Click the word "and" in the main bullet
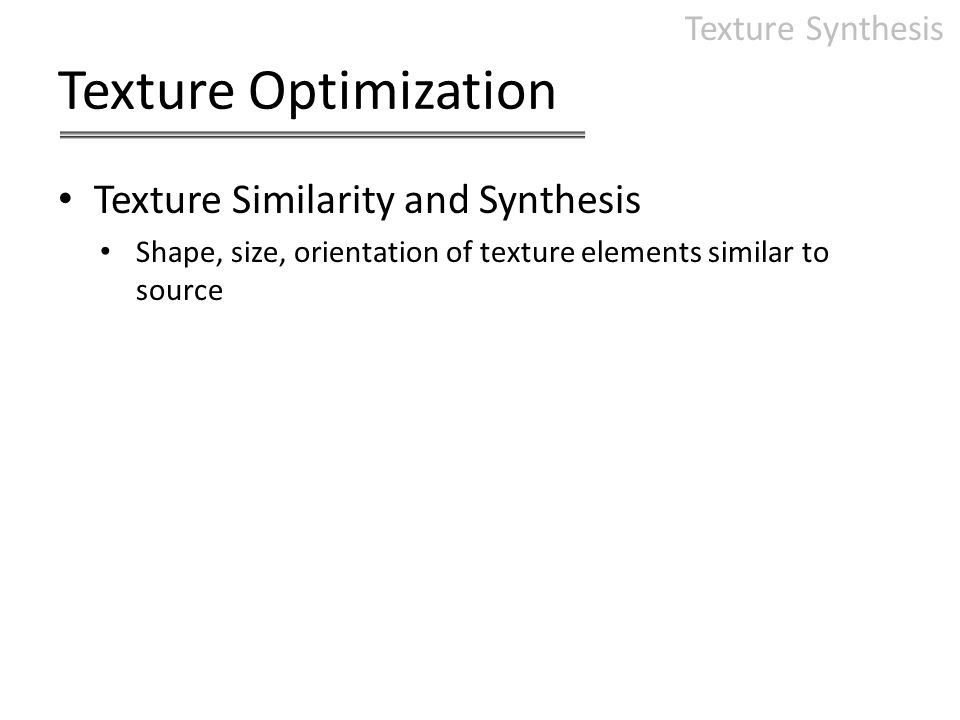 coord(436,200)
